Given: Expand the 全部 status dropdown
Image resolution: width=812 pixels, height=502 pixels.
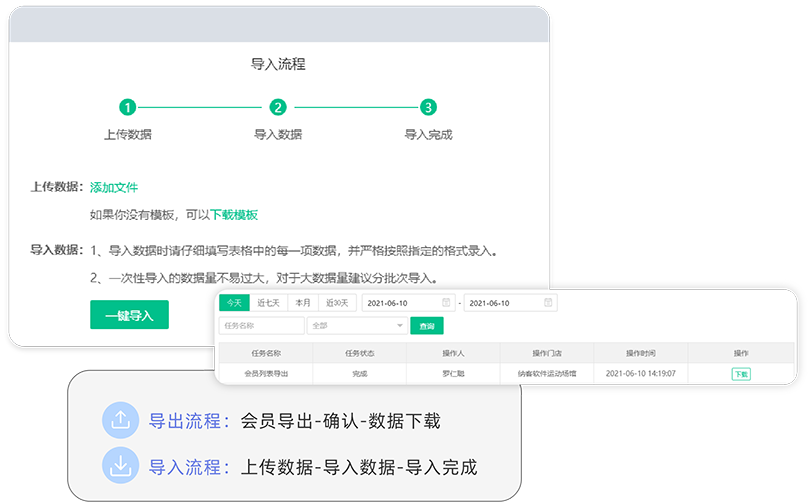Looking at the screenshot, I should click(x=357, y=325).
